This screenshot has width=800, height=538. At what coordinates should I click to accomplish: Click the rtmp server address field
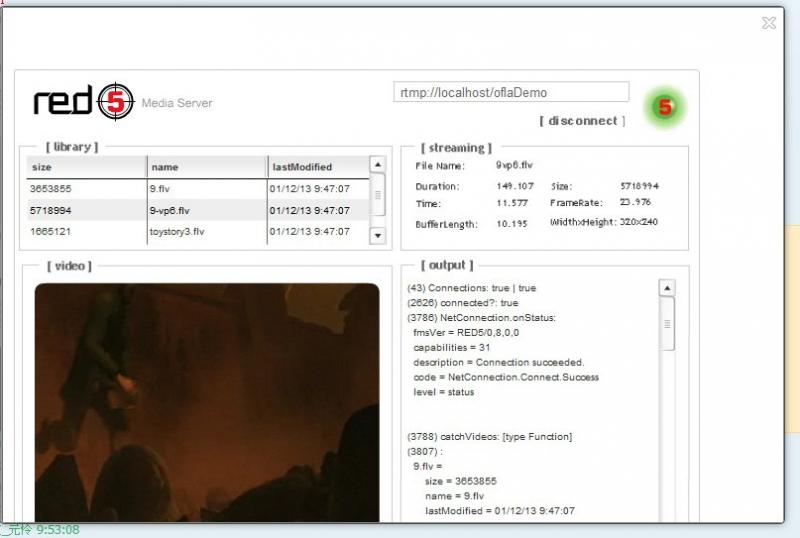(x=511, y=92)
